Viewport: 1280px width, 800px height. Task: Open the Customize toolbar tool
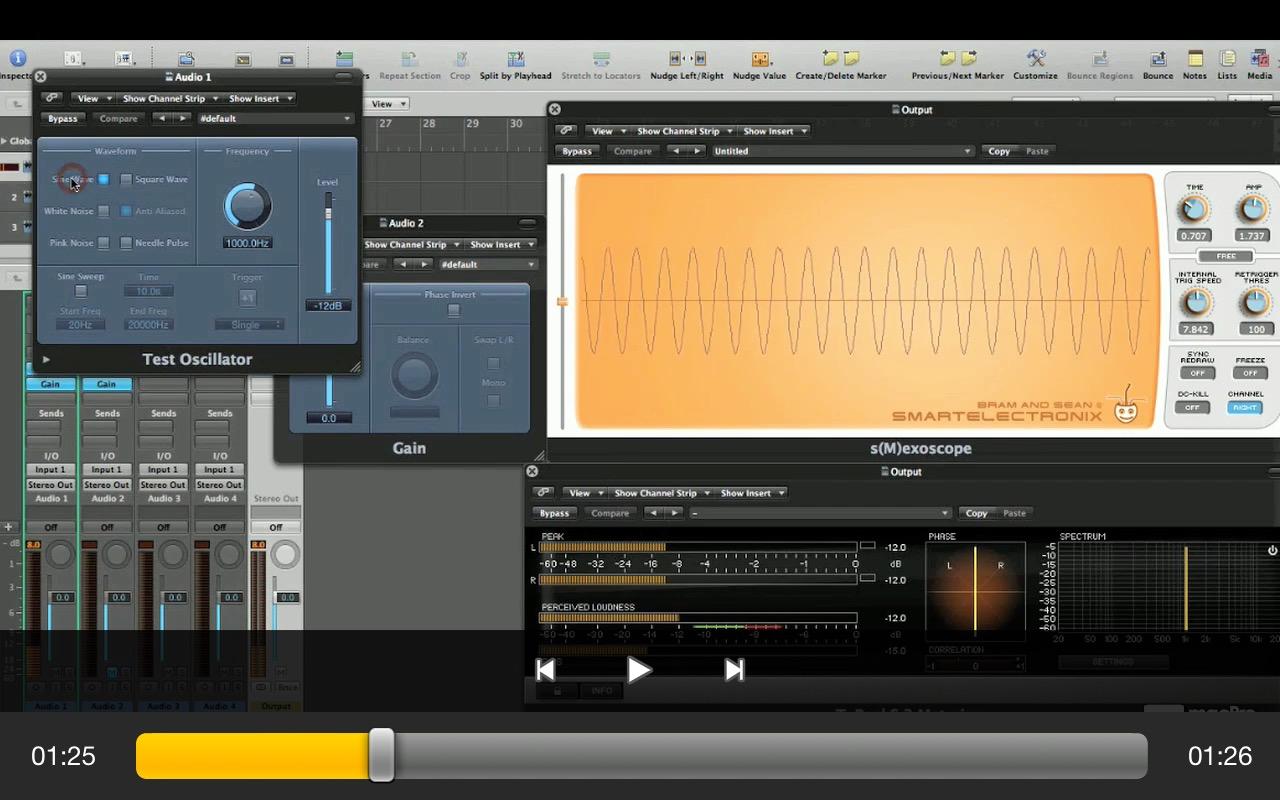[1035, 60]
